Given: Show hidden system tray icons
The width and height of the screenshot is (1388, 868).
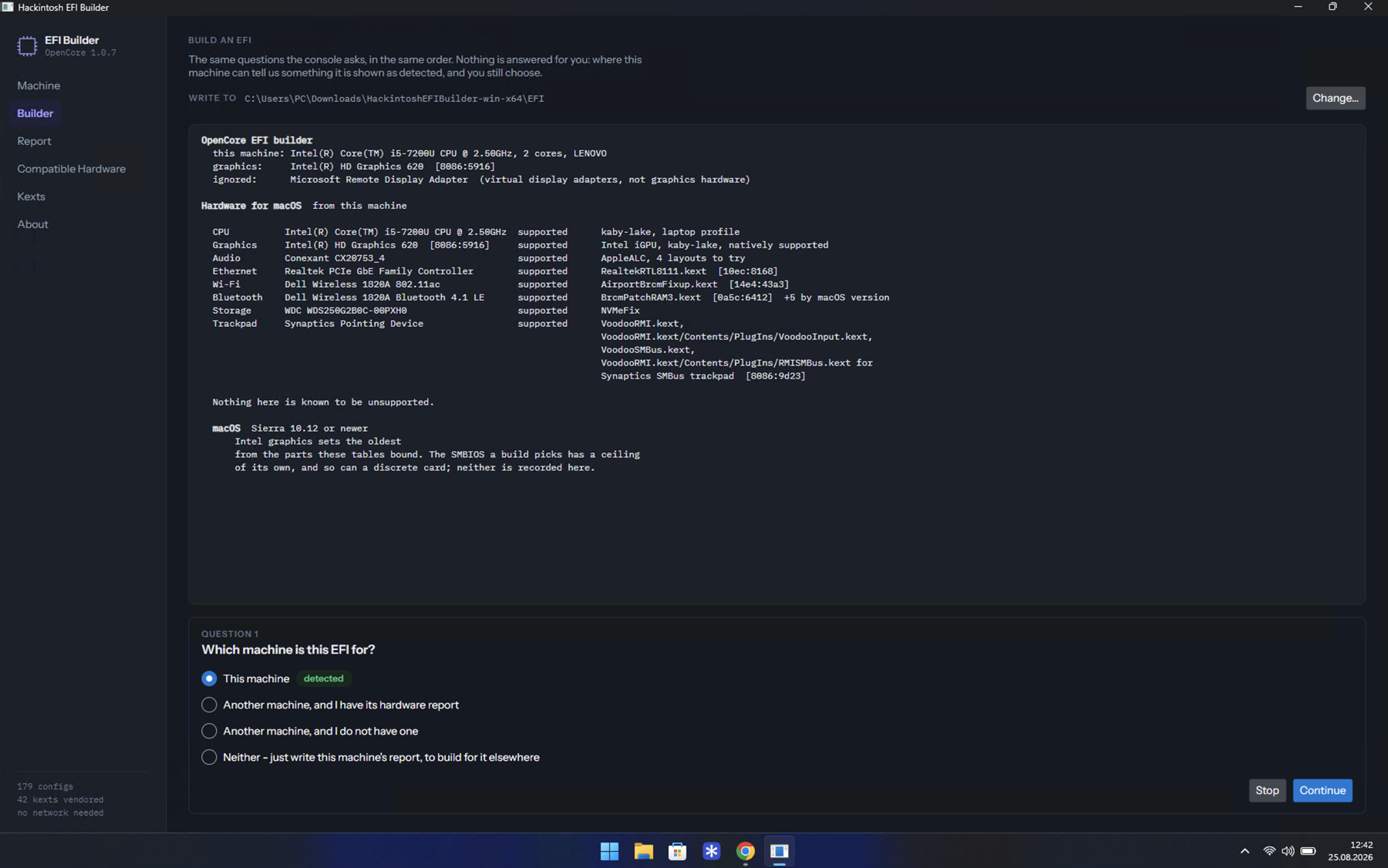Looking at the screenshot, I should [x=1245, y=851].
